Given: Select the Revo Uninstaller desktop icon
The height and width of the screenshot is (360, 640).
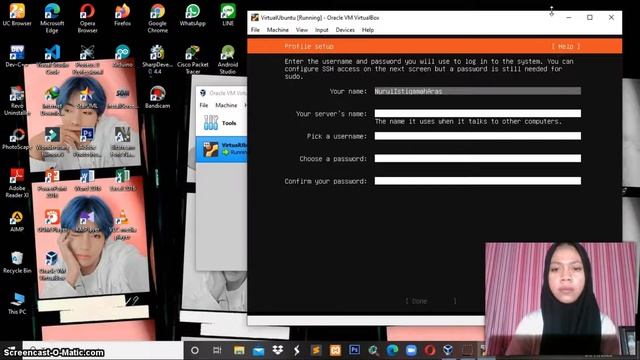Looking at the screenshot, I should point(17,101).
